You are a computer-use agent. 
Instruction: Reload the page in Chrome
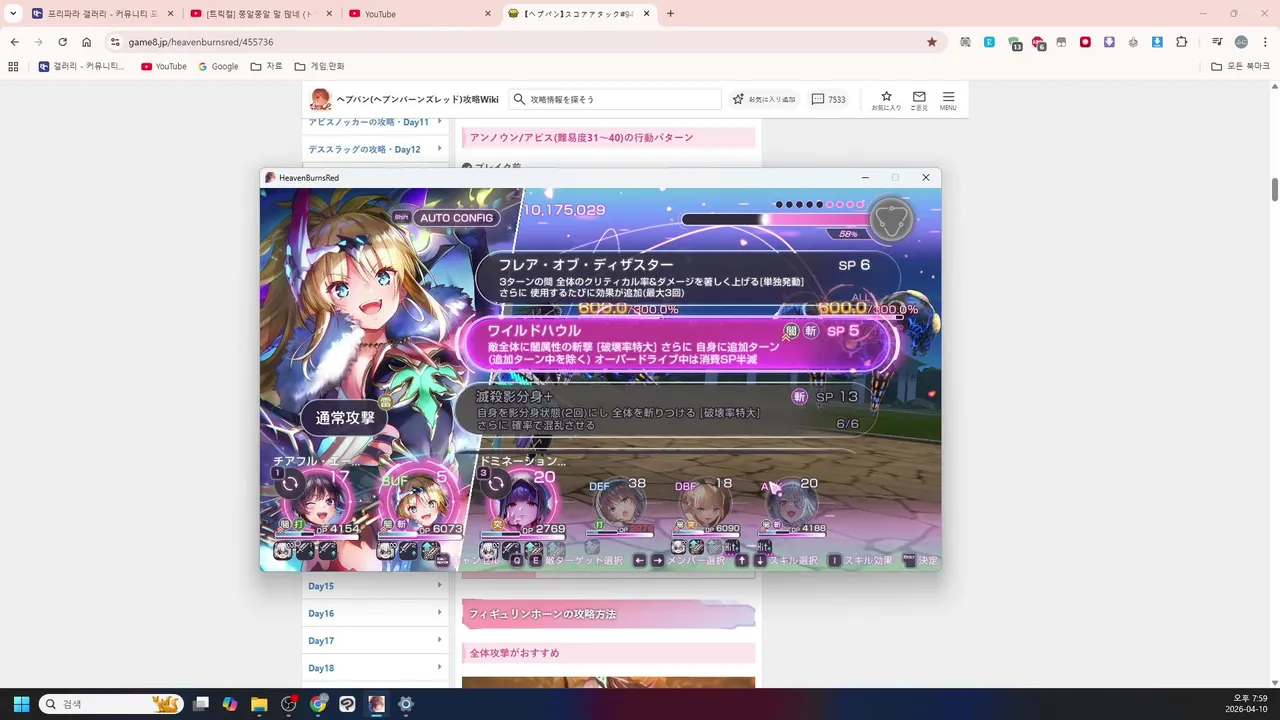(62, 42)
